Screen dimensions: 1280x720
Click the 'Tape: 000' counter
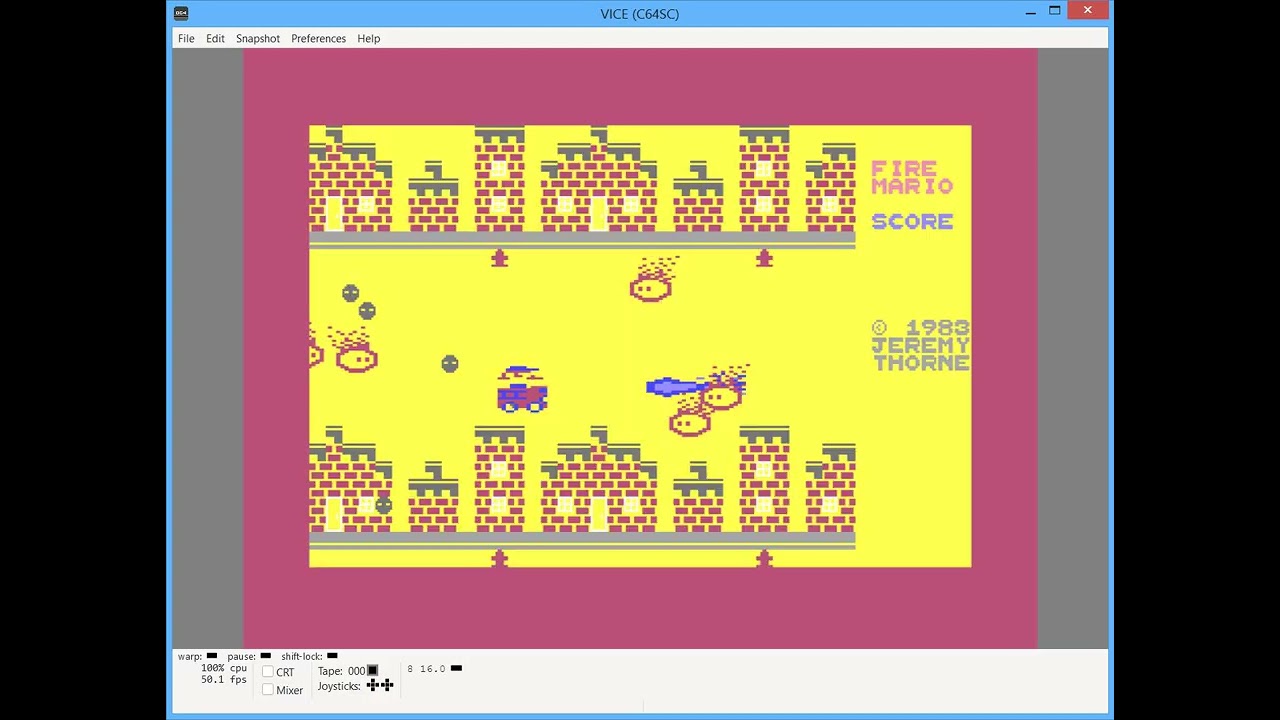click(x=342, y=671)
